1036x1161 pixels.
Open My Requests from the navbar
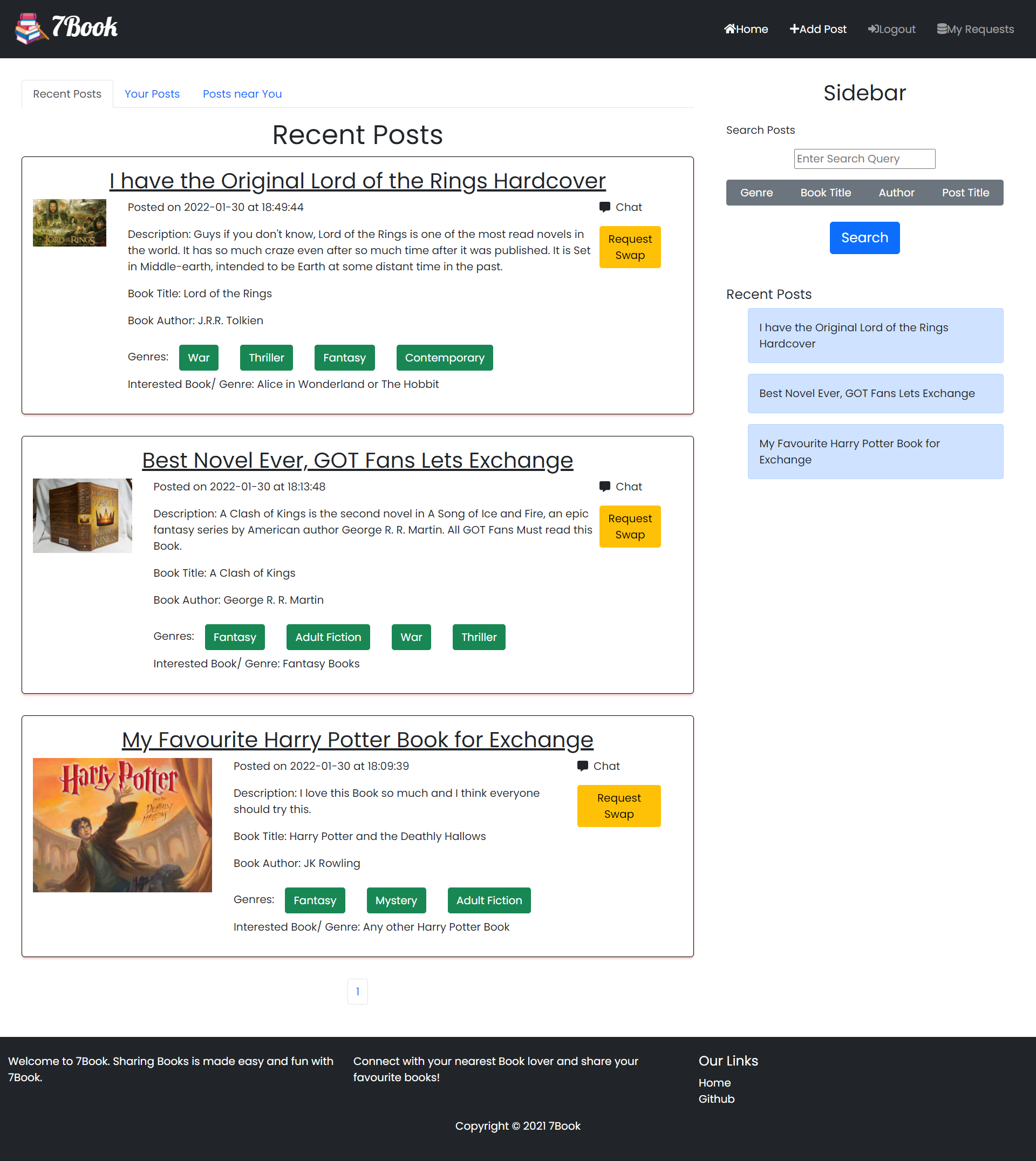click(975, 29)
